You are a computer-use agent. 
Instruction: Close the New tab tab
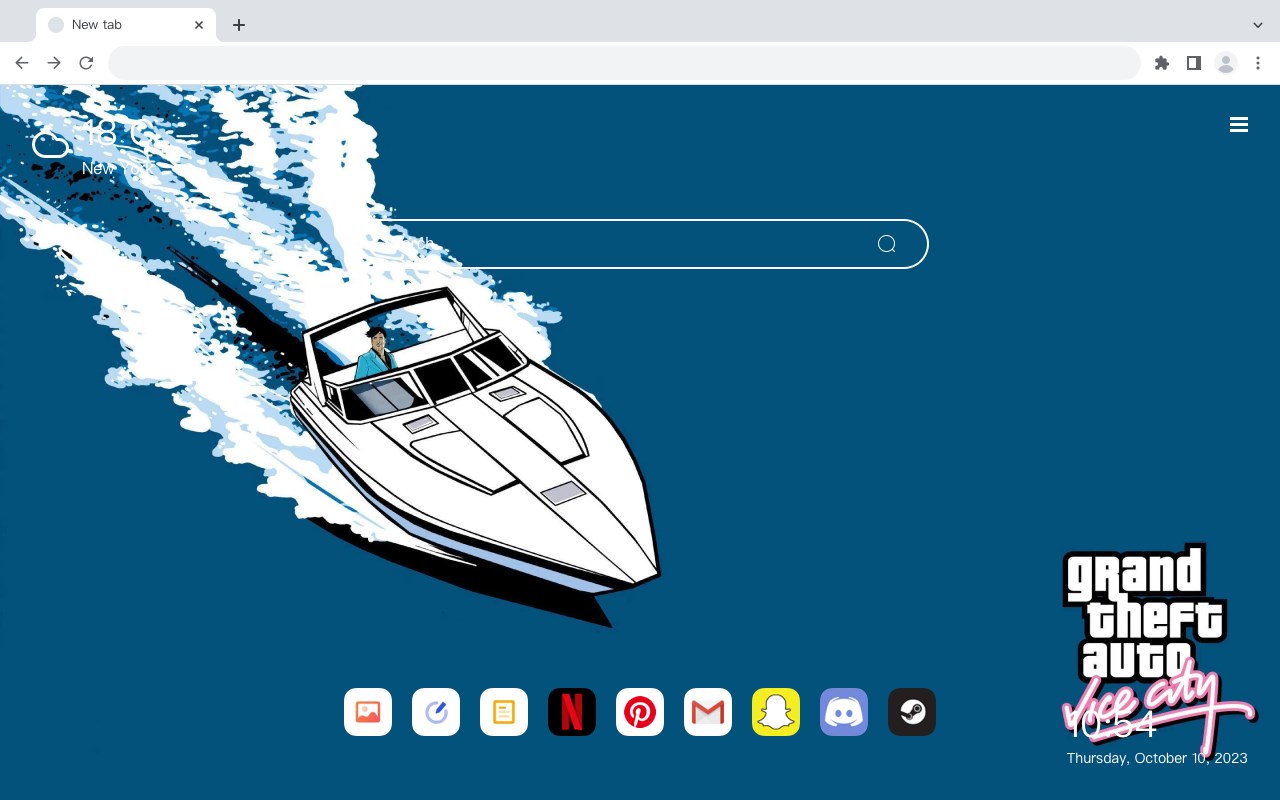199,25
